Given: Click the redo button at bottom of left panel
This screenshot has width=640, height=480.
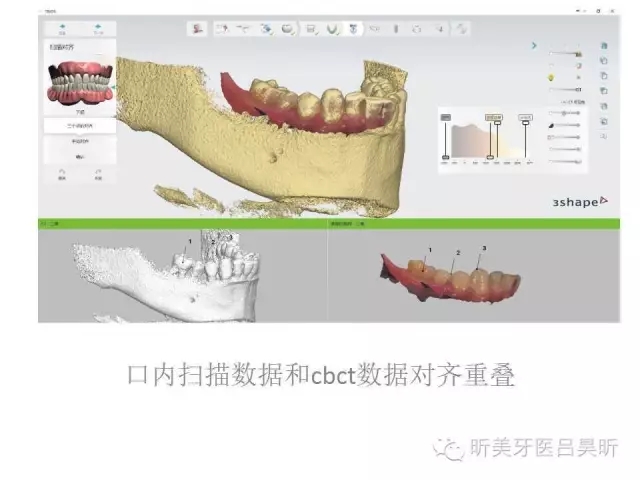Looking at the screenshot, I should [x=98, y=174].
